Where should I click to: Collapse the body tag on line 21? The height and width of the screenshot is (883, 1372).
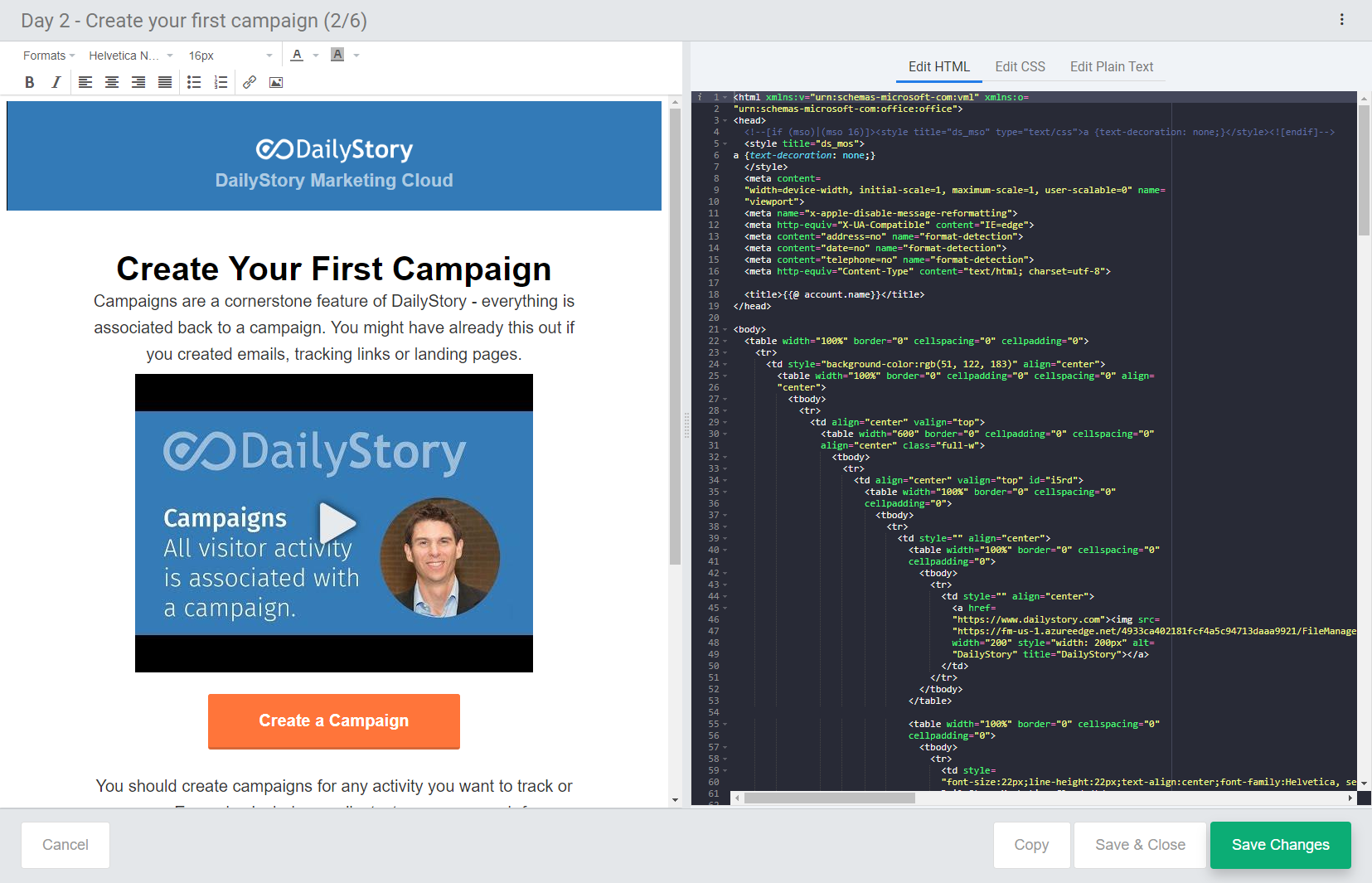725,330
